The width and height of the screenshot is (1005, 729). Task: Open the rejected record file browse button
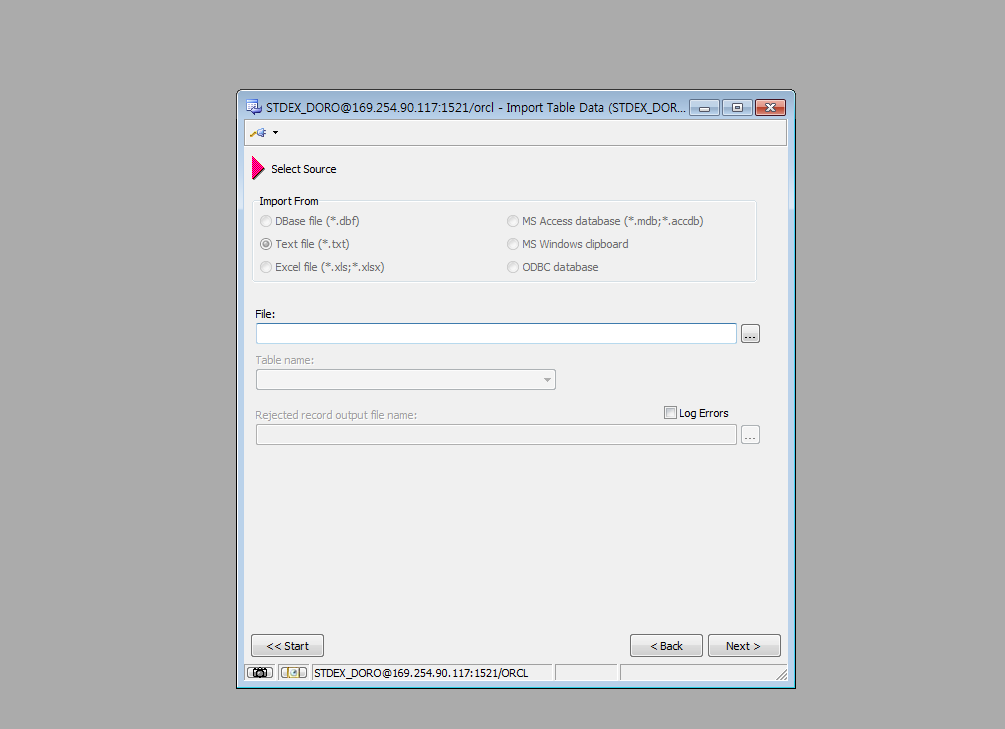pos(751,435)
